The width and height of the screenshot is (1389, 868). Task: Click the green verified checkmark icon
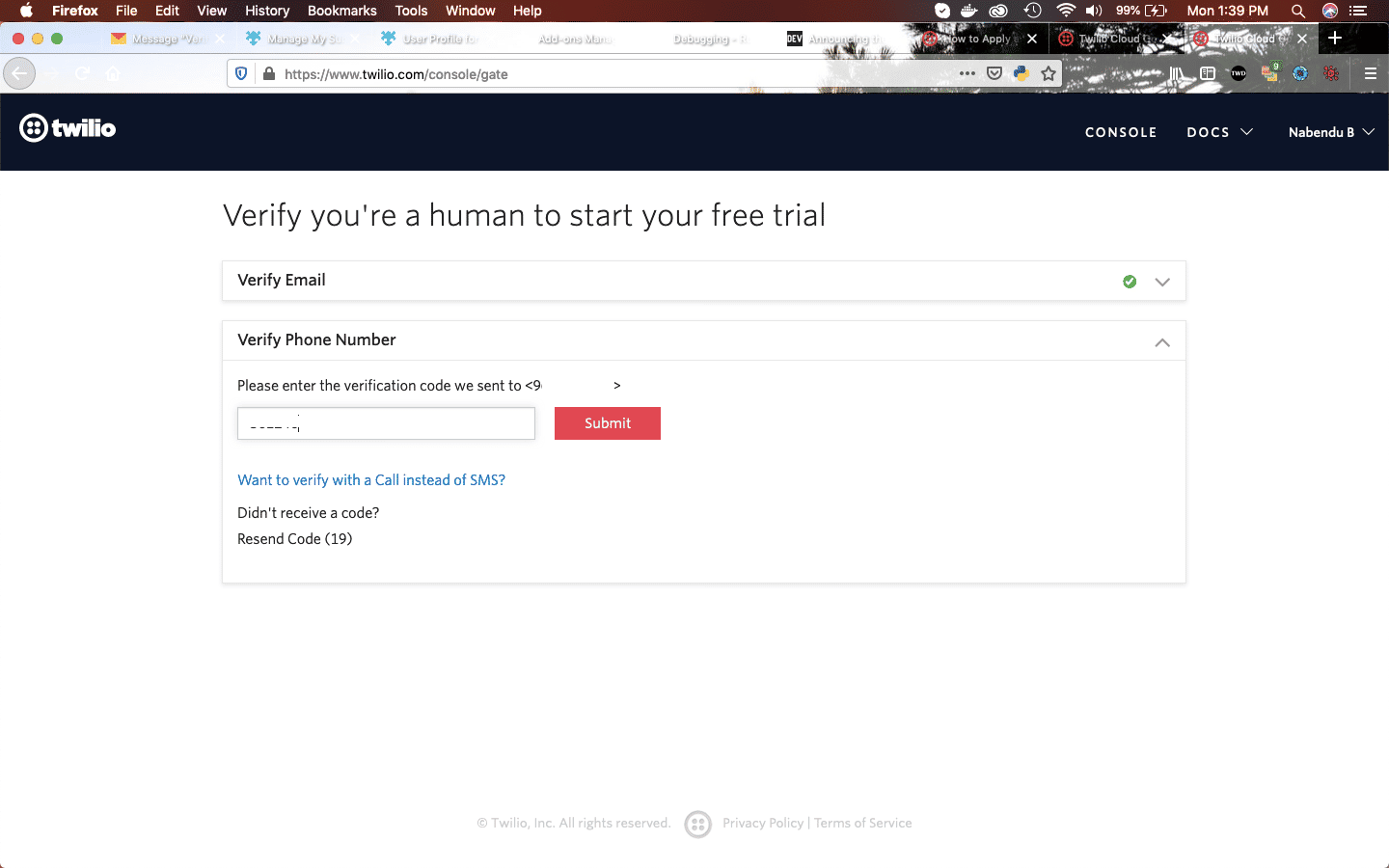click(1130, 282)
